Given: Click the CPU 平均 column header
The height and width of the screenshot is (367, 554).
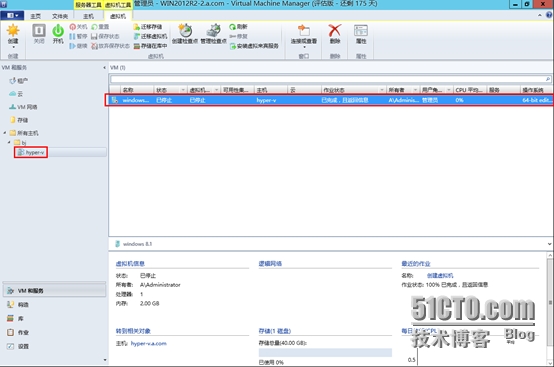Looking at the screenshot, I should pyautogui.click(x=470, y=90).
